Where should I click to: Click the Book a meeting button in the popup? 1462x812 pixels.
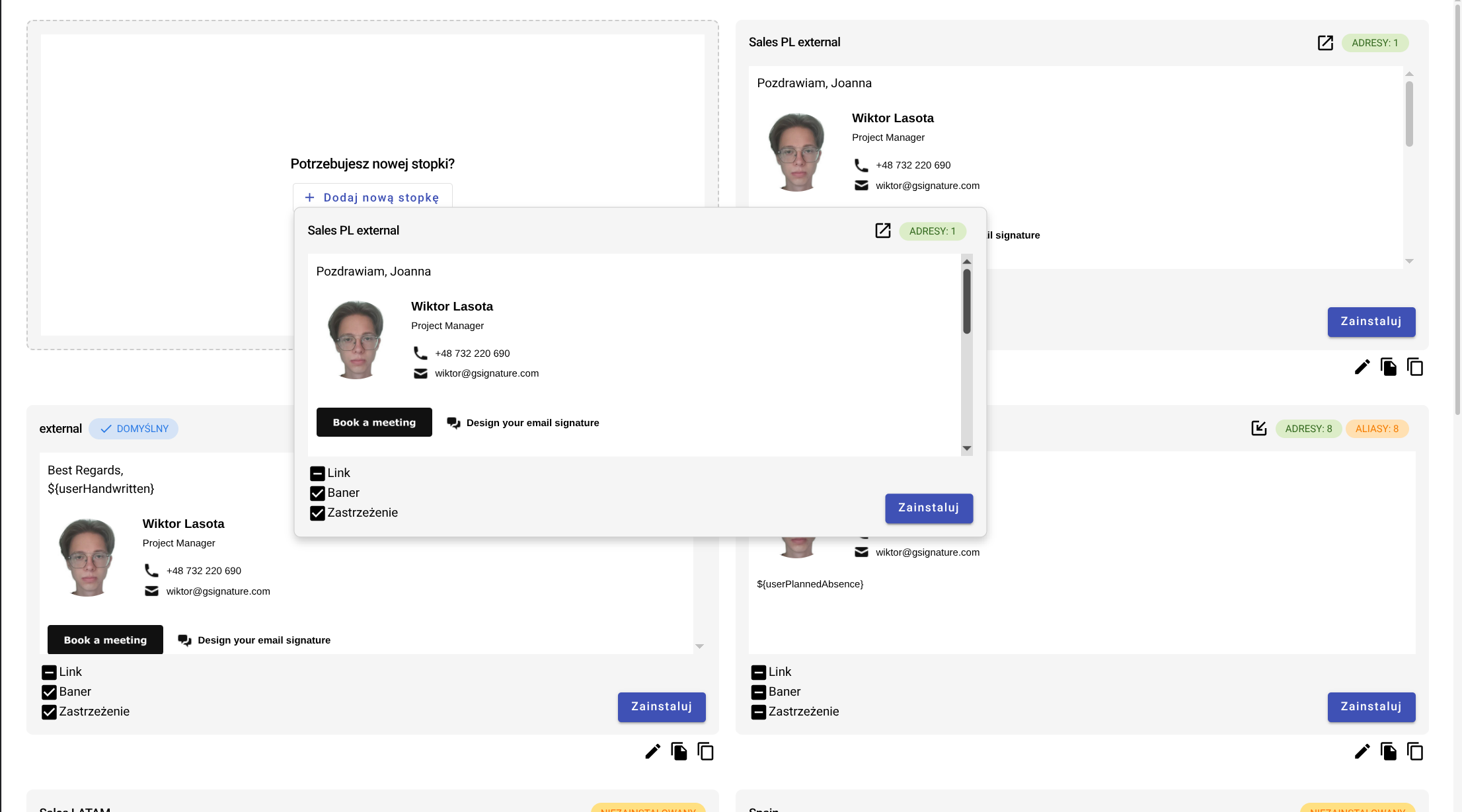point(374,422)
